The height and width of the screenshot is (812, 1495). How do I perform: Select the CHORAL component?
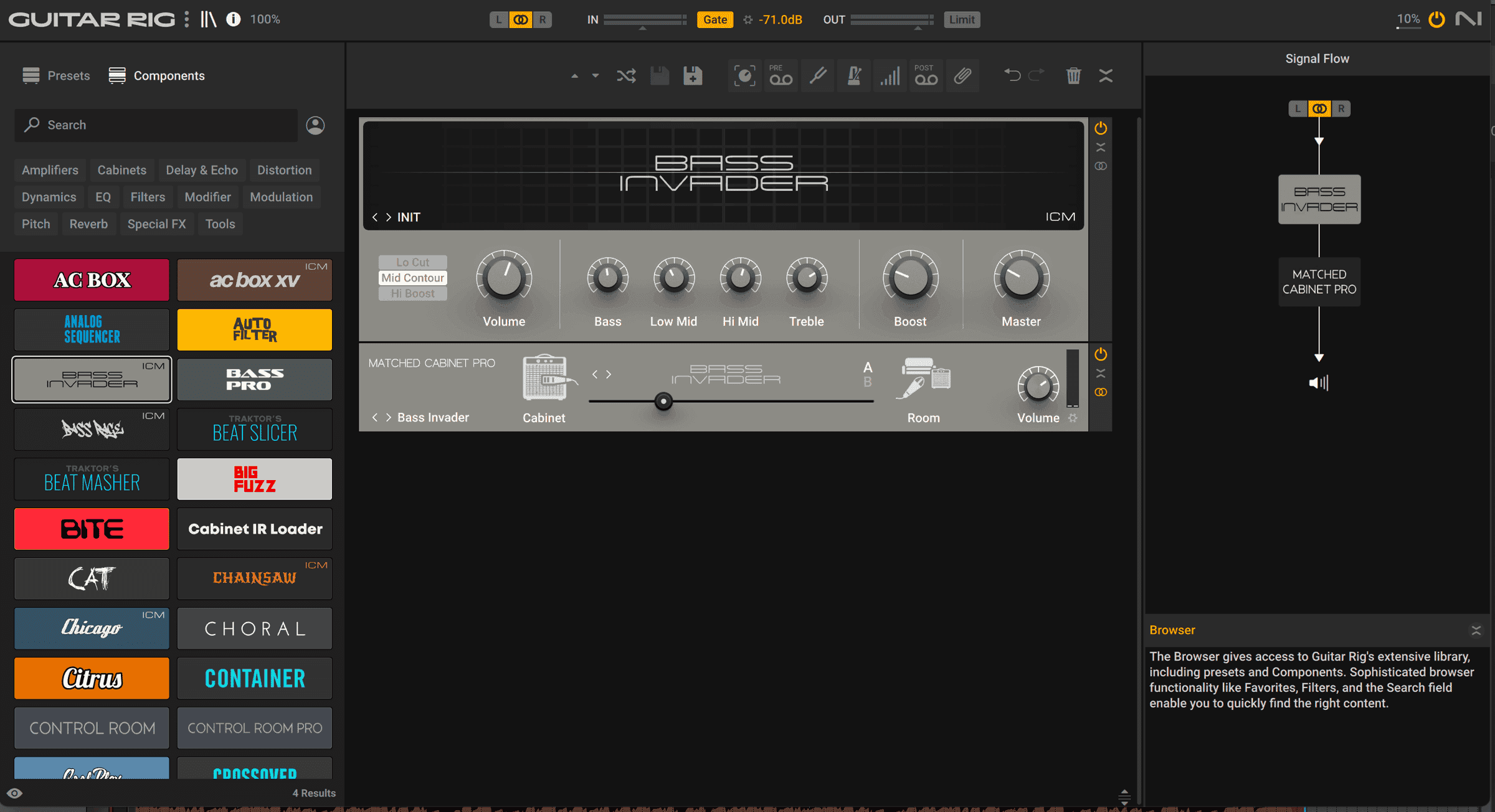255,629
